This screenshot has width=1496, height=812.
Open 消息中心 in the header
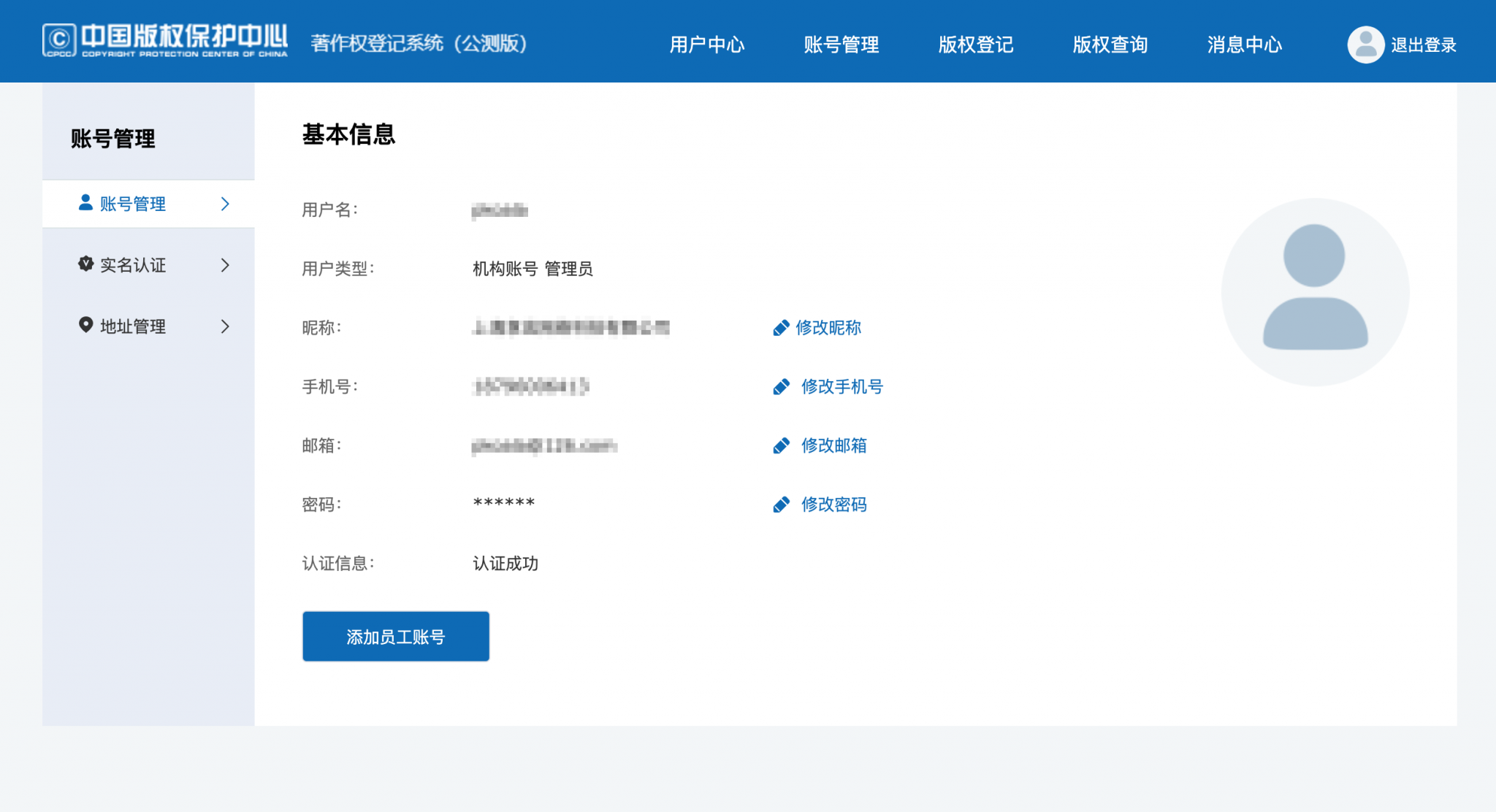1244,45
